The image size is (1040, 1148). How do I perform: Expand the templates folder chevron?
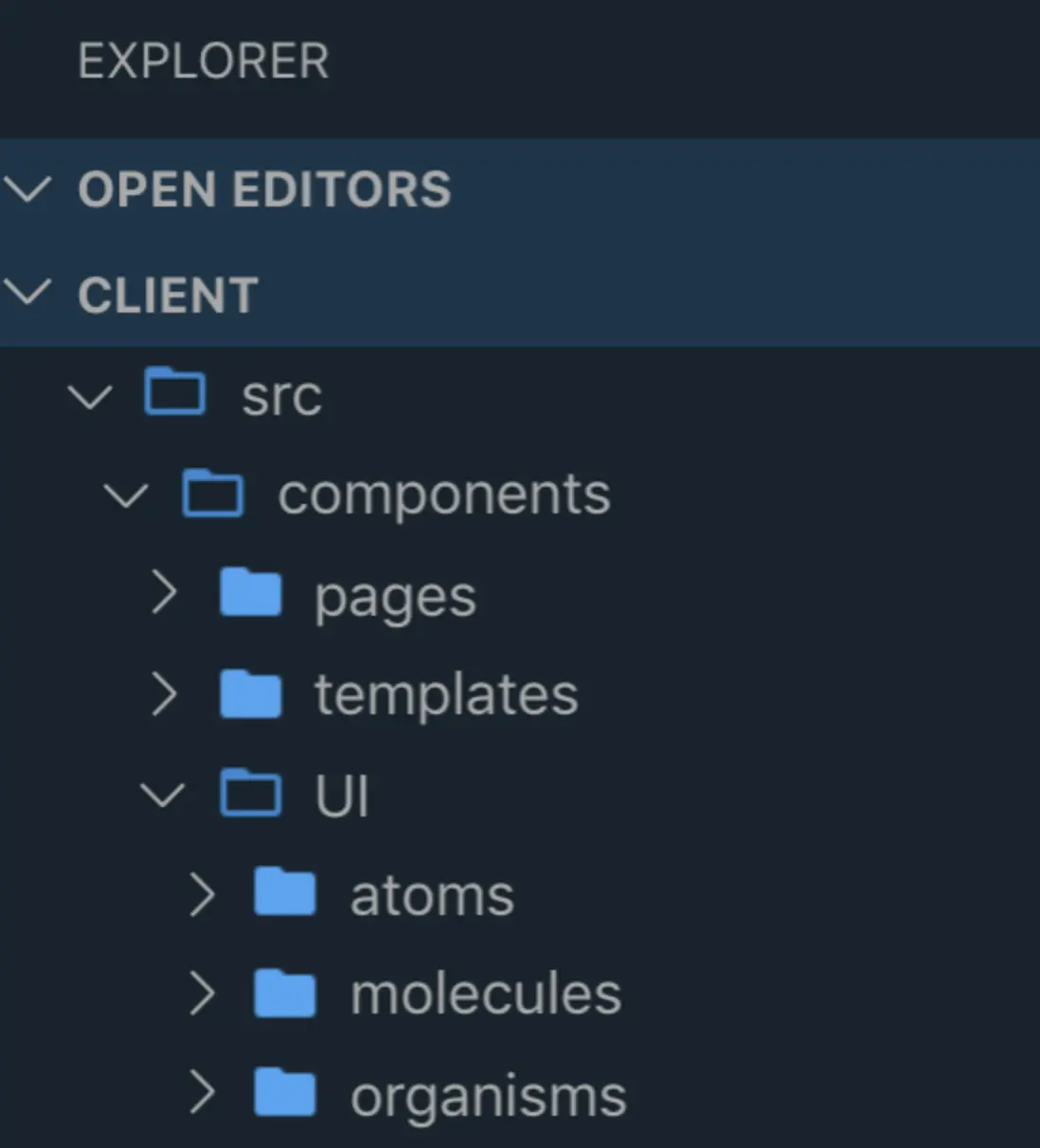(x=165, y=694)
